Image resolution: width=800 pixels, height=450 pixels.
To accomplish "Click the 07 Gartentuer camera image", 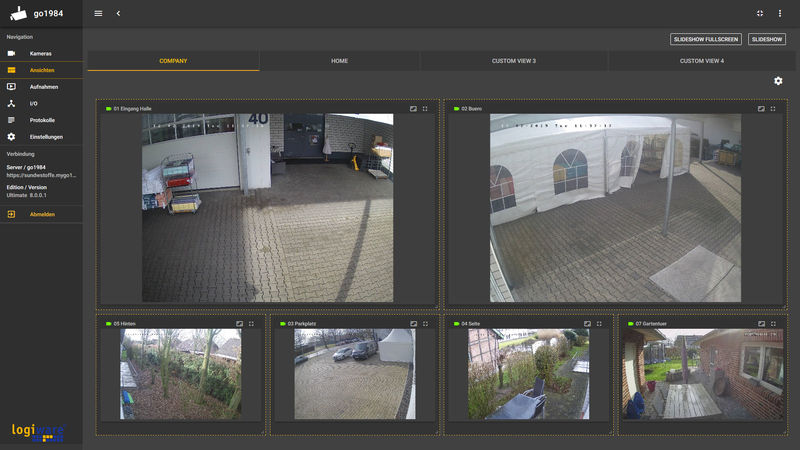I will tap(703, 374).
